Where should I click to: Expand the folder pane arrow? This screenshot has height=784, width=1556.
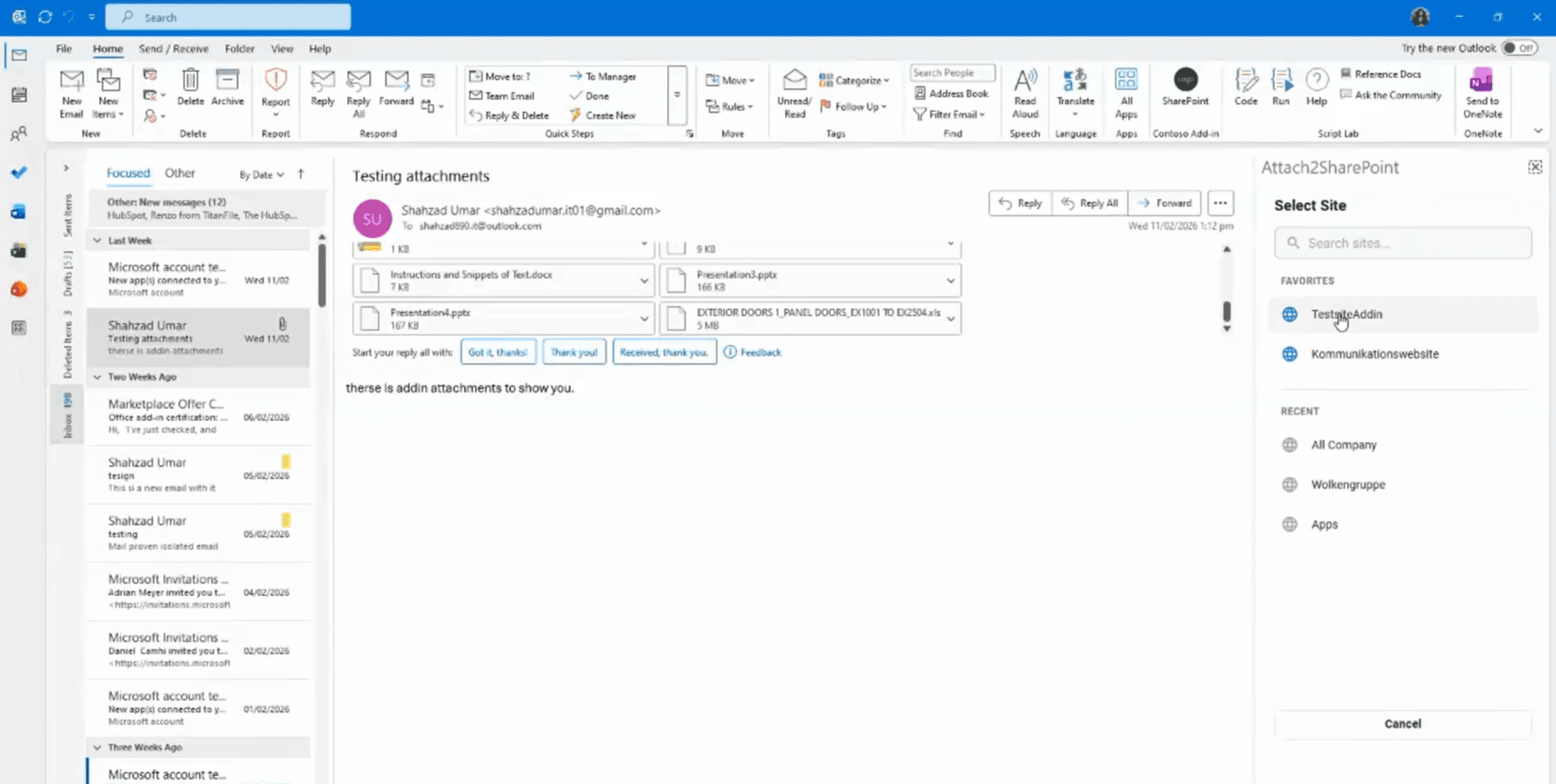pos(66,169)
